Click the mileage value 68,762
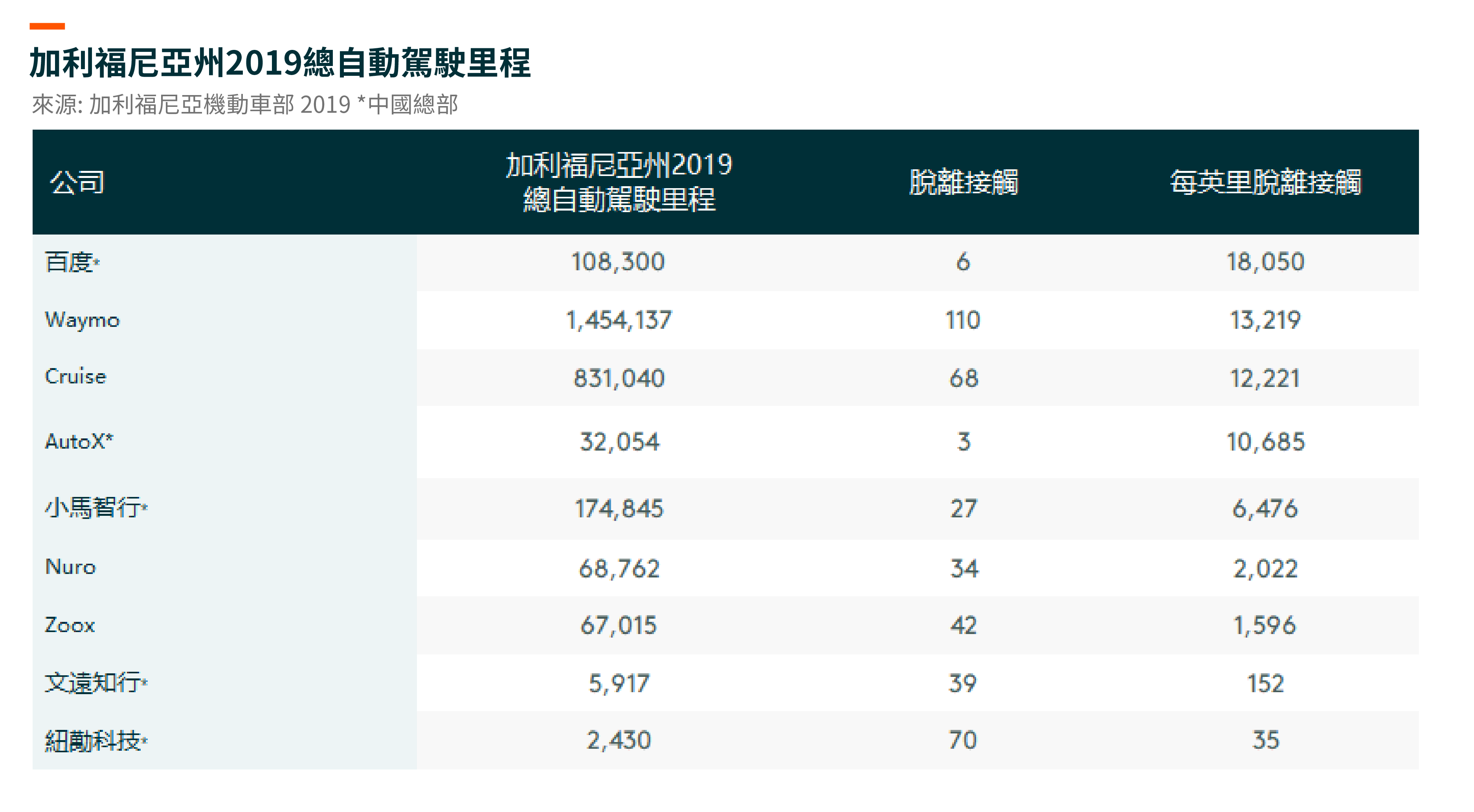This screenshot has width=1474, height=812. (619, 569)
